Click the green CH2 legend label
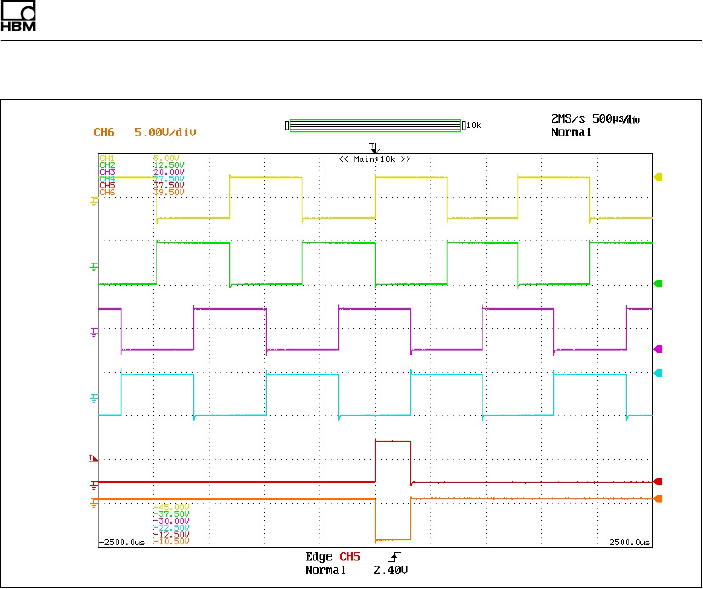 coord(107,165)
